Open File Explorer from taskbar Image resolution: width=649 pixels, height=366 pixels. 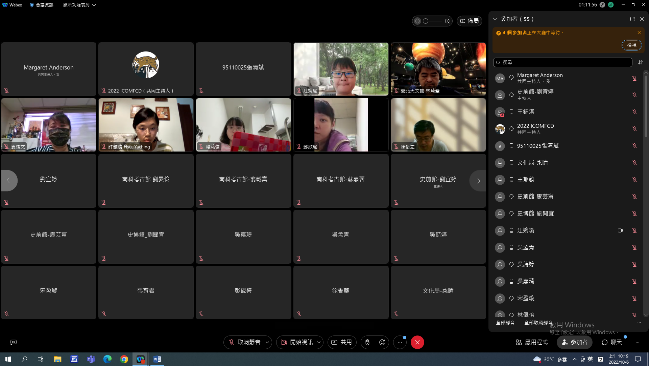coord(57,359)
